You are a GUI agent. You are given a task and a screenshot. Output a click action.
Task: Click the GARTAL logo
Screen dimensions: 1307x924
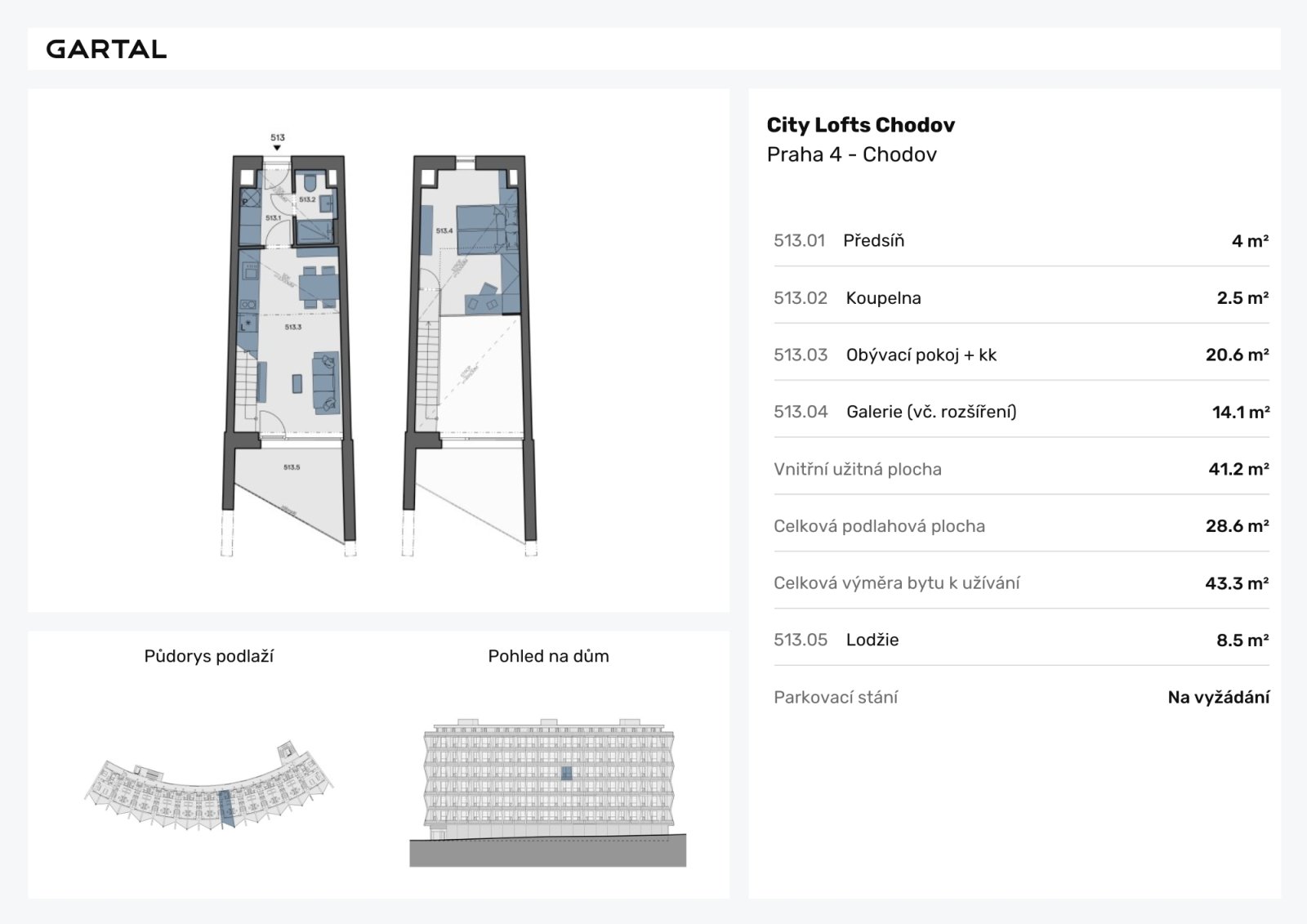coord(106,49)
